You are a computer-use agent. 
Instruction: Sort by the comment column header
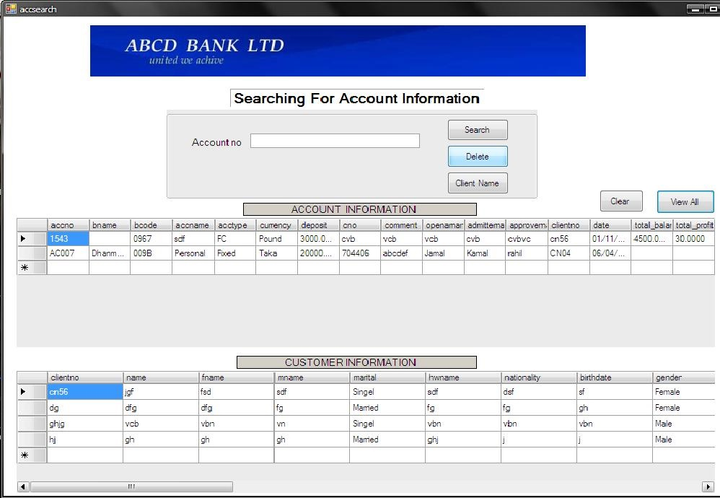click(401, 225)
